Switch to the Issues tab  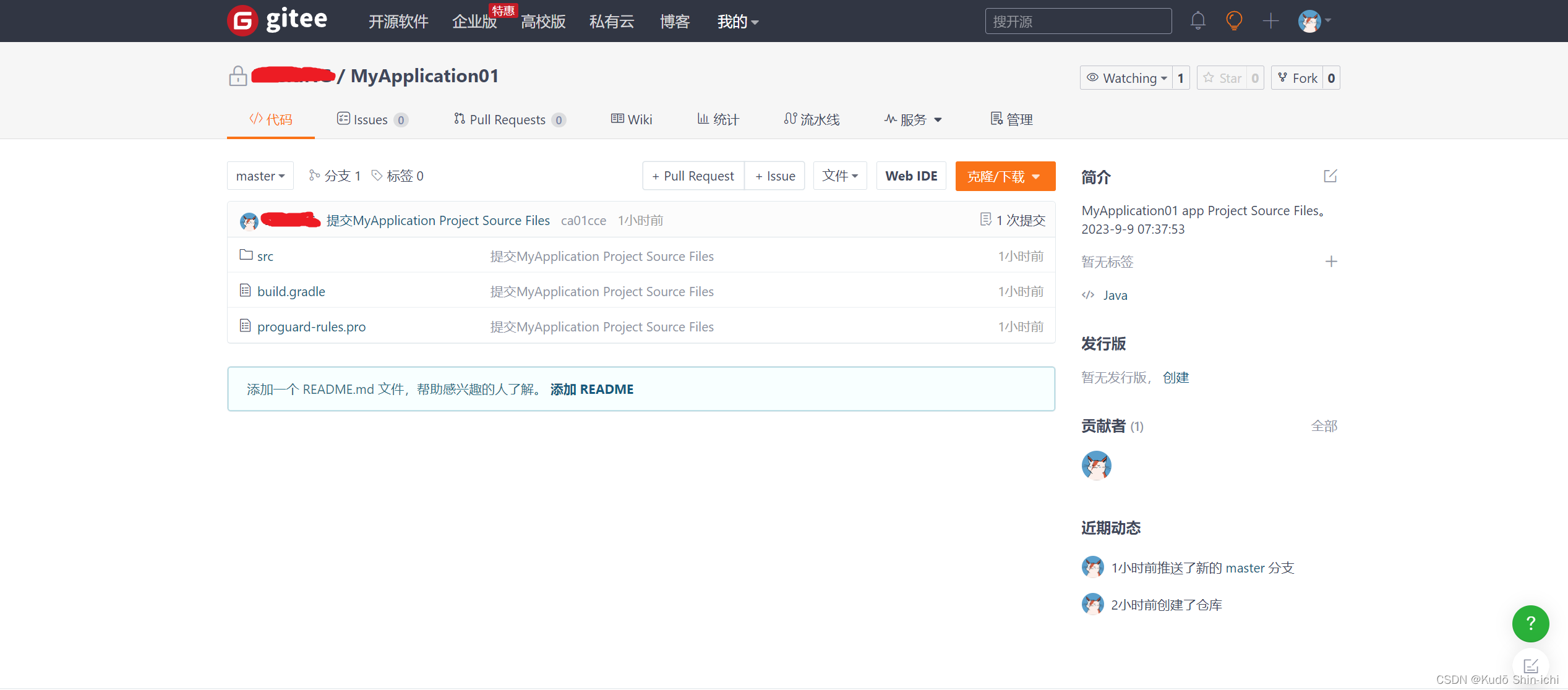tap(369, 119)
